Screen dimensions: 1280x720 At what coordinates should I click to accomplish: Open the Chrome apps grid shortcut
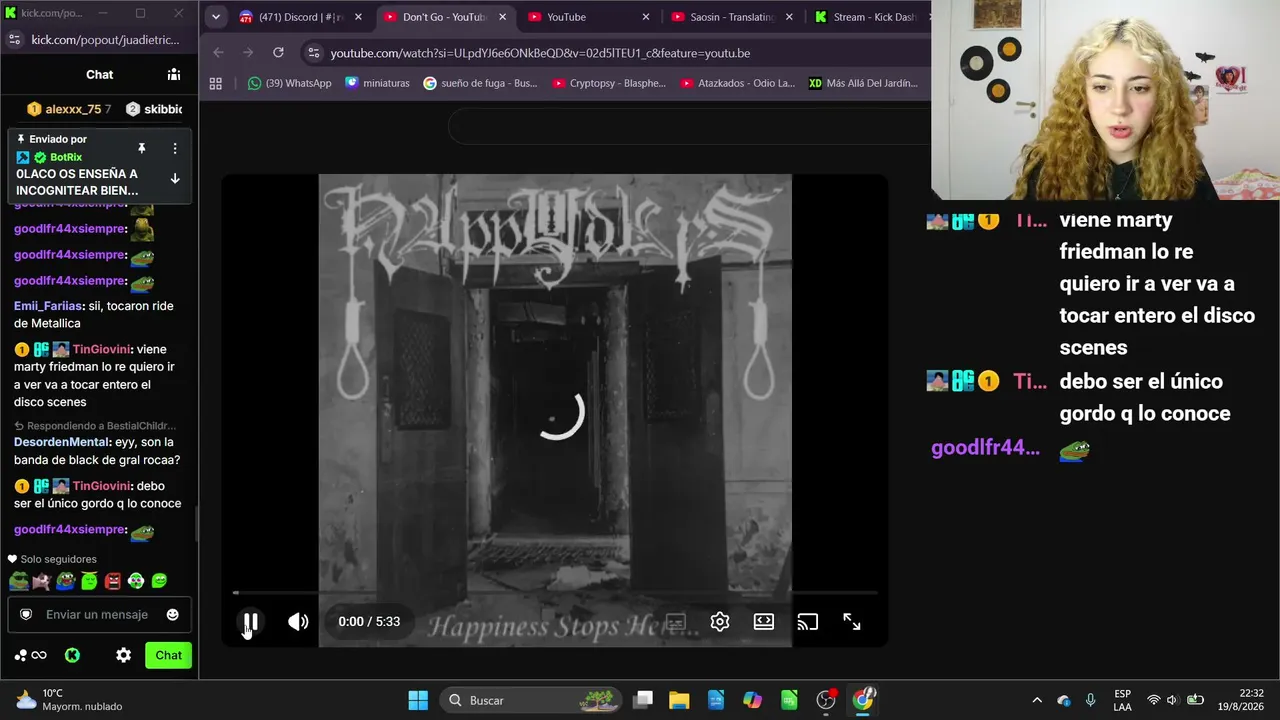[x=215, y=83]
